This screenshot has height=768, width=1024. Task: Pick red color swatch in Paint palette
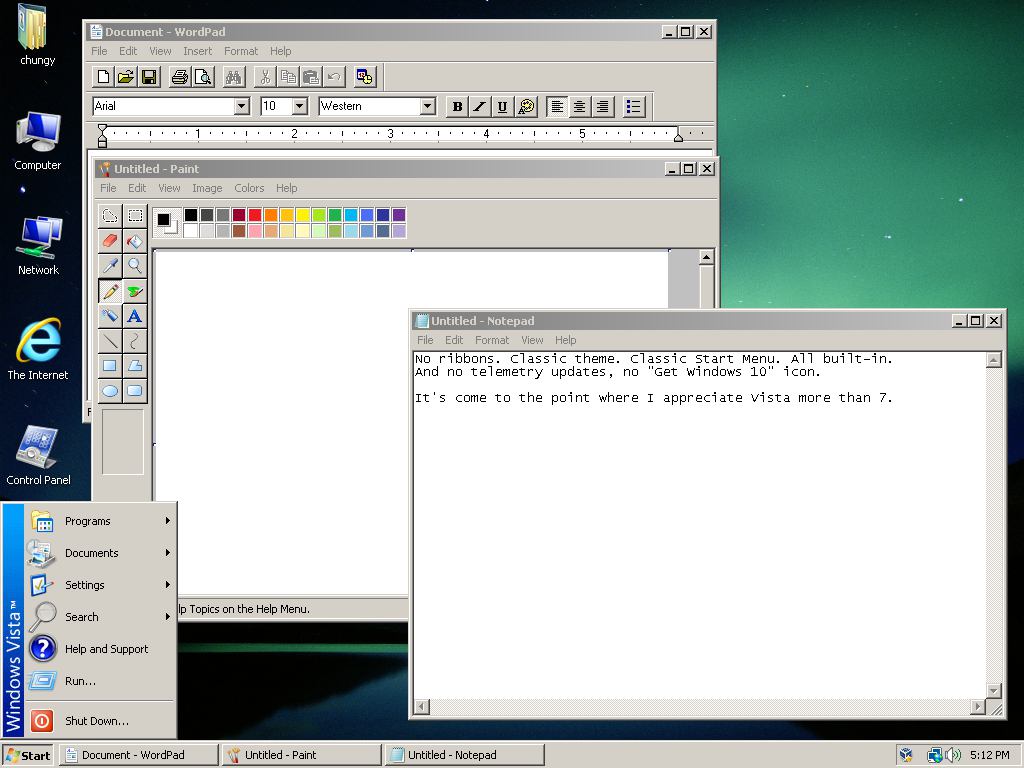pyautogui.click(x=255, y=215)
